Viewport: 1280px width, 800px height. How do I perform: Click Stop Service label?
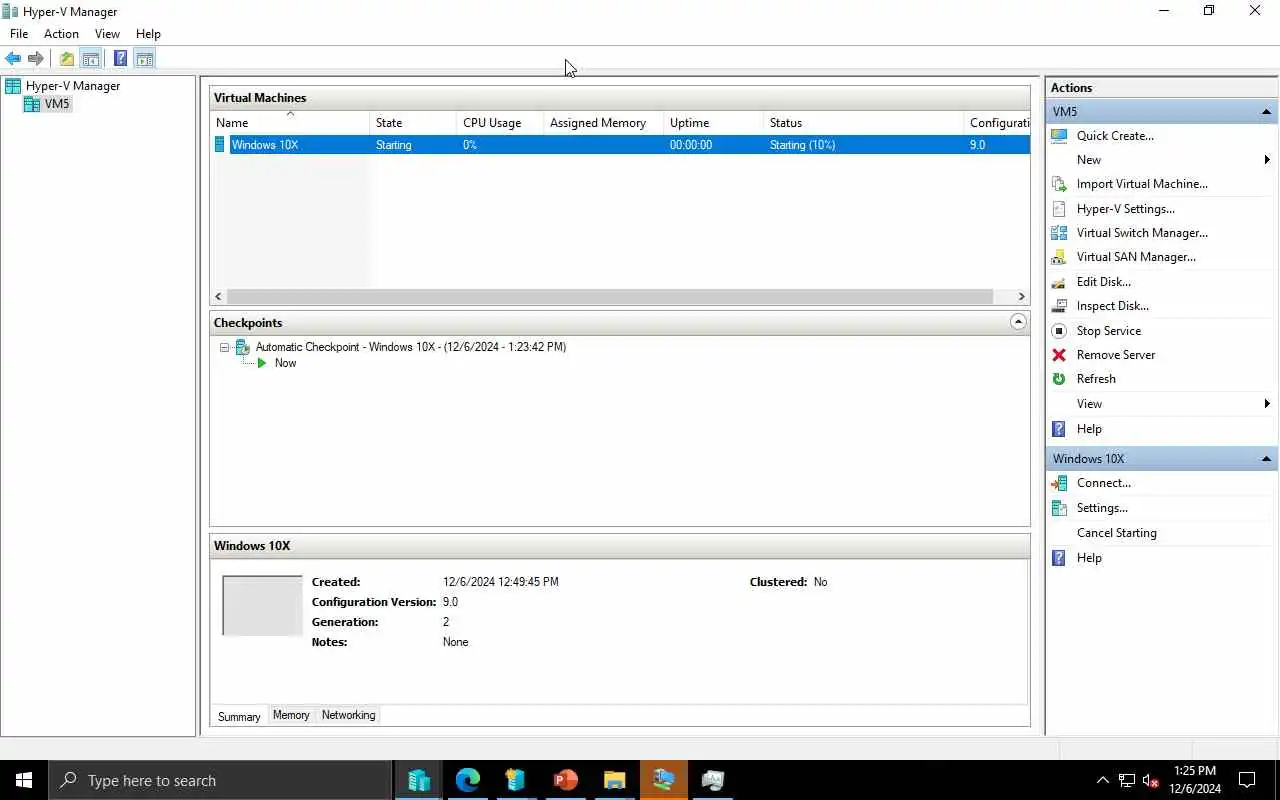click(1109, 331)
